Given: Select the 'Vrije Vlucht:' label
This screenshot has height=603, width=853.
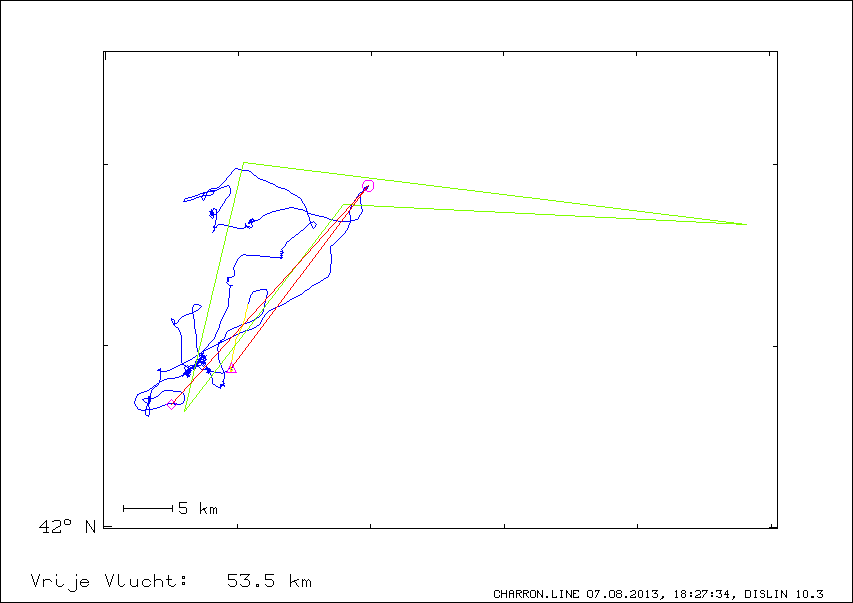Looking at the screenshot, I should point(109,582).
